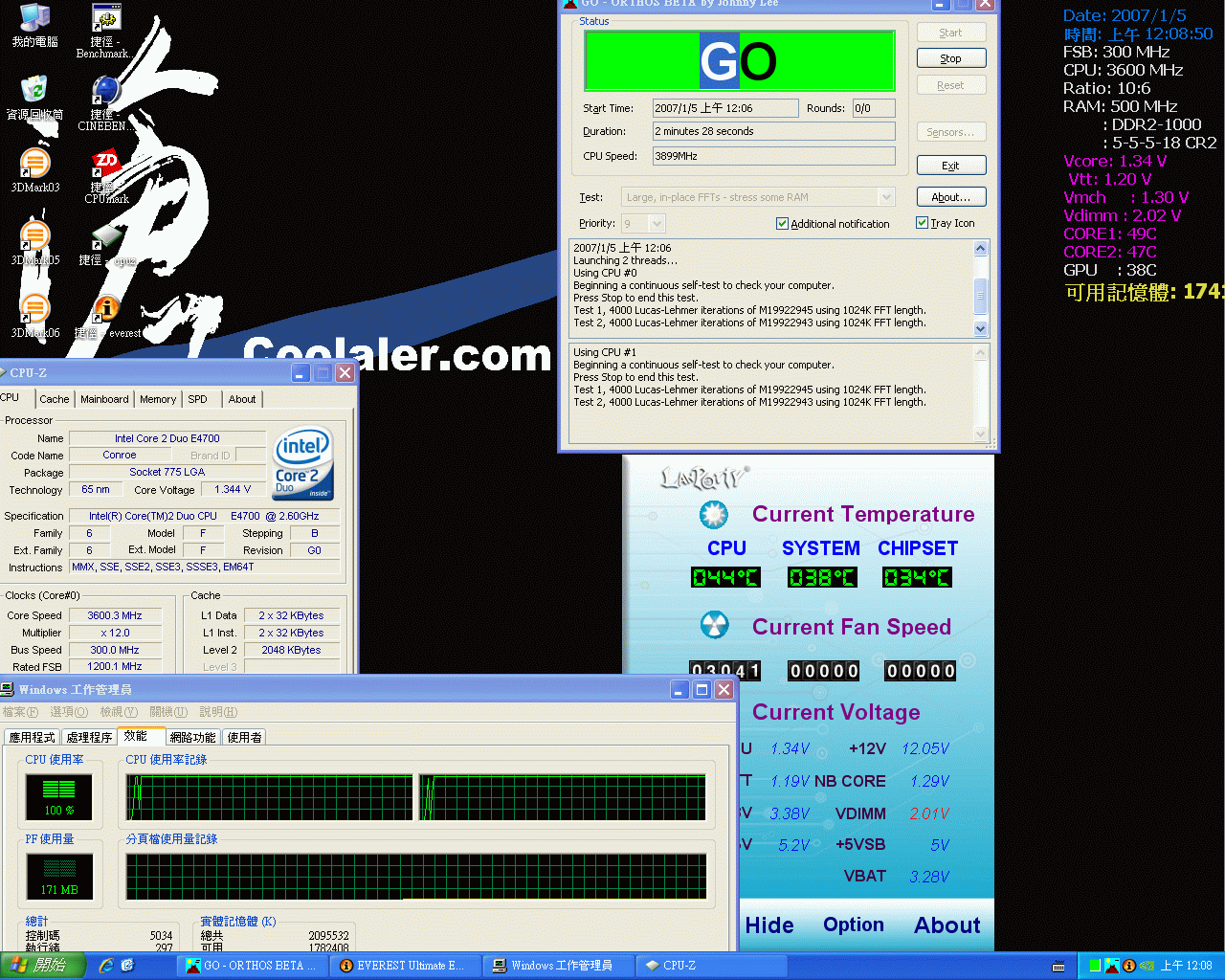Open 關機 menu in Task Manager

click(x=168, y=712)
